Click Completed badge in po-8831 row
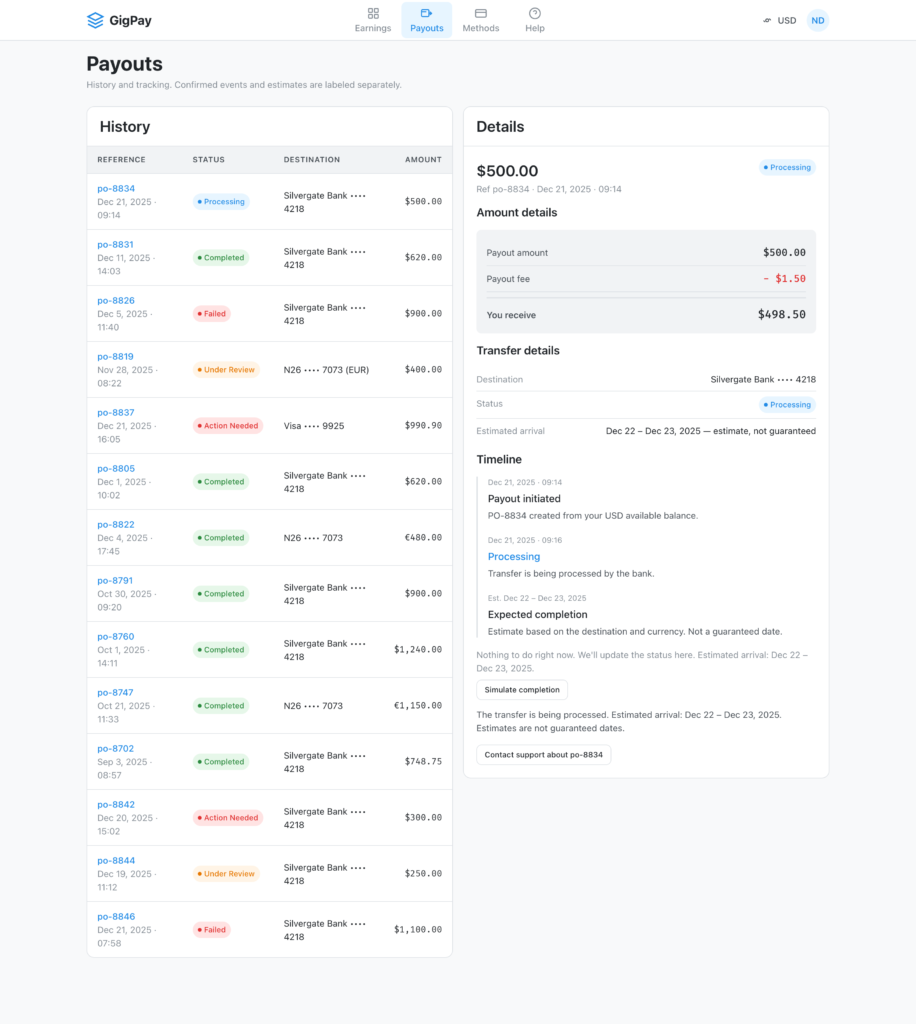Viewport: 916px width, 1024px height. pos(221,258)
